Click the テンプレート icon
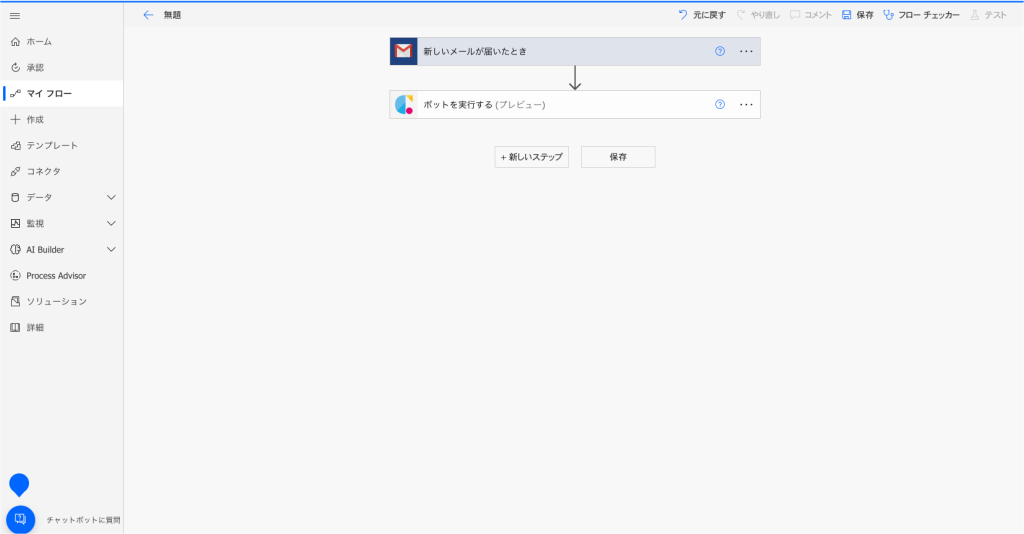Screen dimensions: 1024x534 tap(16, 146)
